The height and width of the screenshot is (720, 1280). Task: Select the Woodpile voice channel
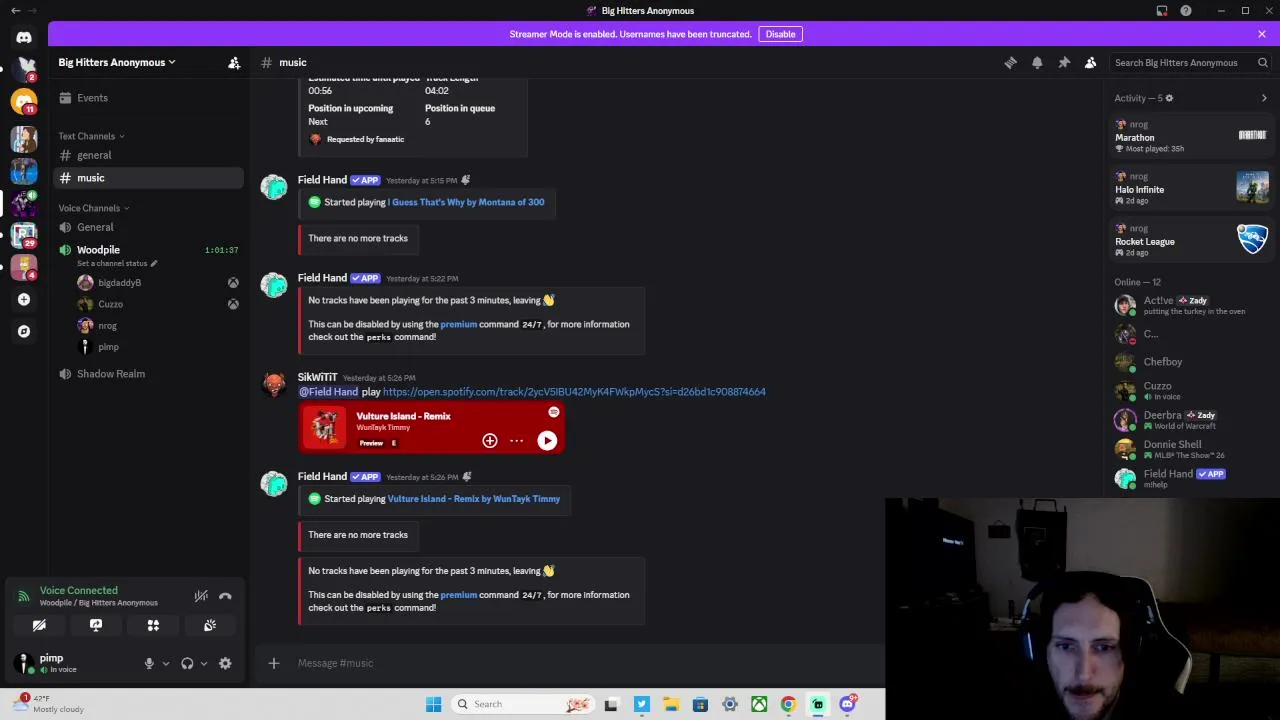(98, 250)
